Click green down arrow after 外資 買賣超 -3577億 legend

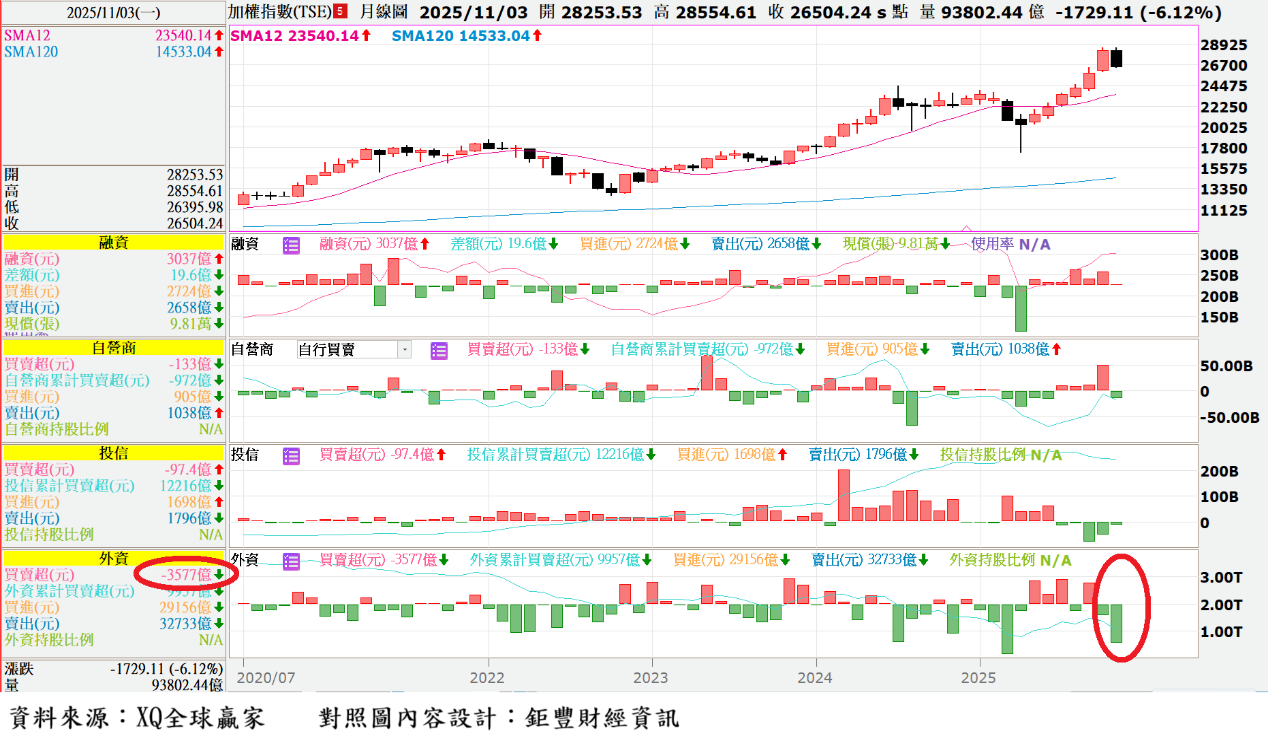[443, 560]
